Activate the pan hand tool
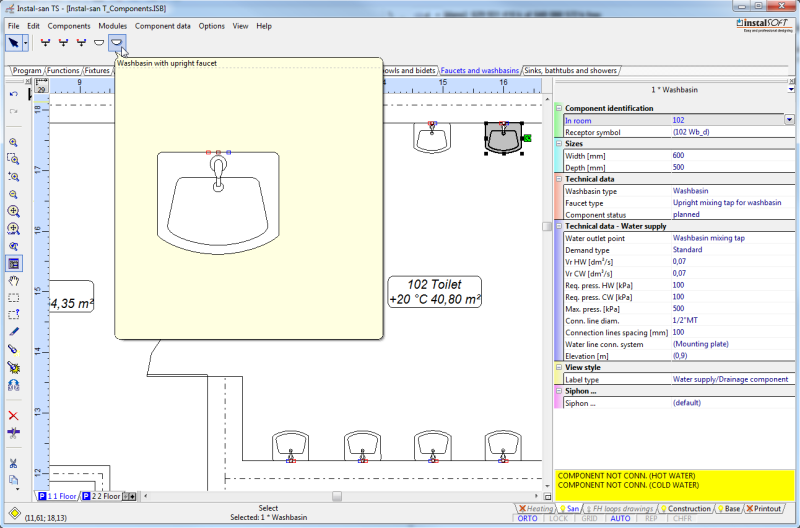The height and width of the screenshot is (528, 800). pyautogui.click(x=14, y=281)
